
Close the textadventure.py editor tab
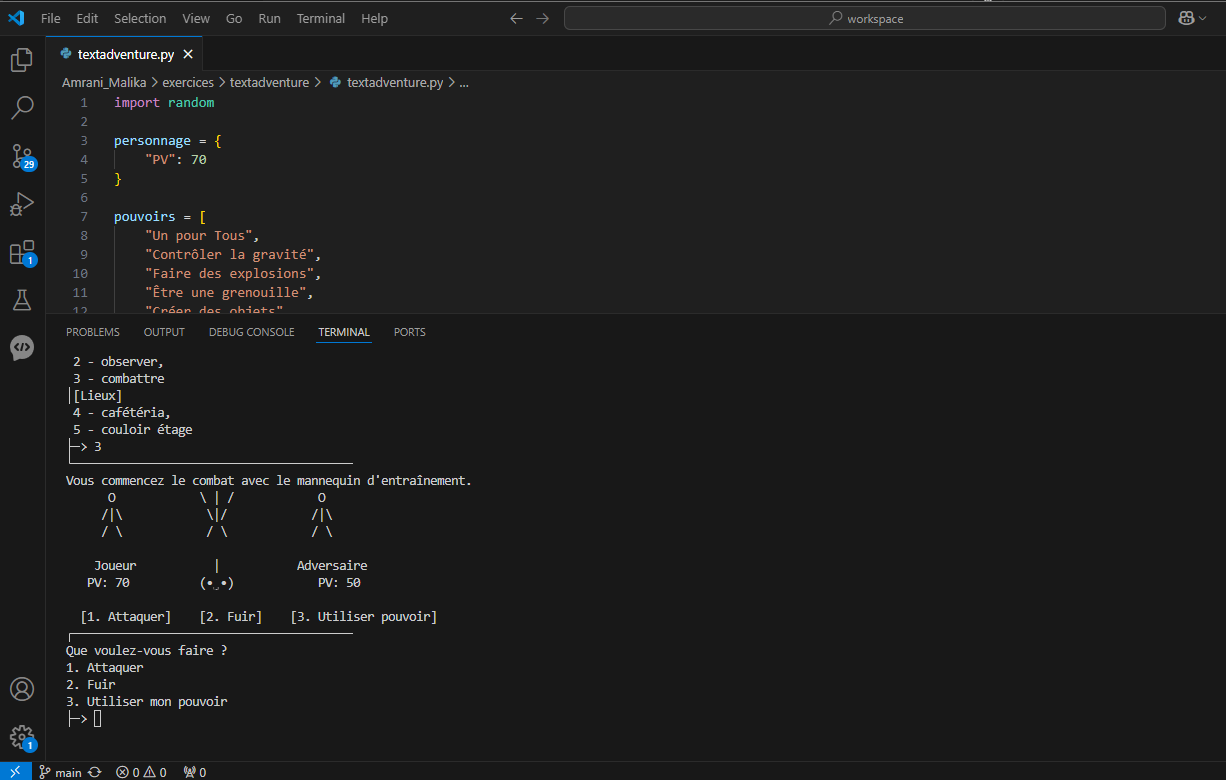[190, 54]
